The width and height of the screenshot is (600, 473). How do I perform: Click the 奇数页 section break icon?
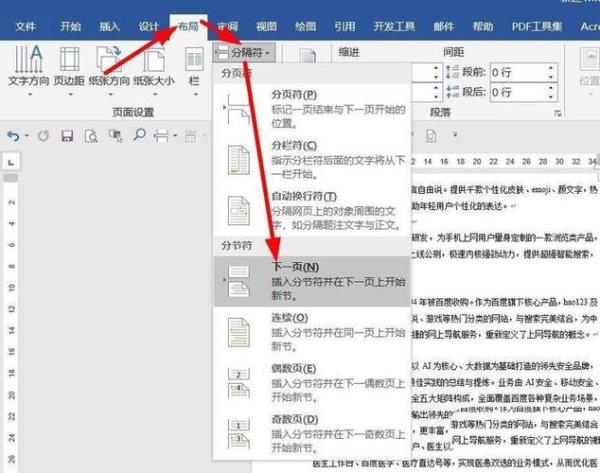[x=239, y=434]
